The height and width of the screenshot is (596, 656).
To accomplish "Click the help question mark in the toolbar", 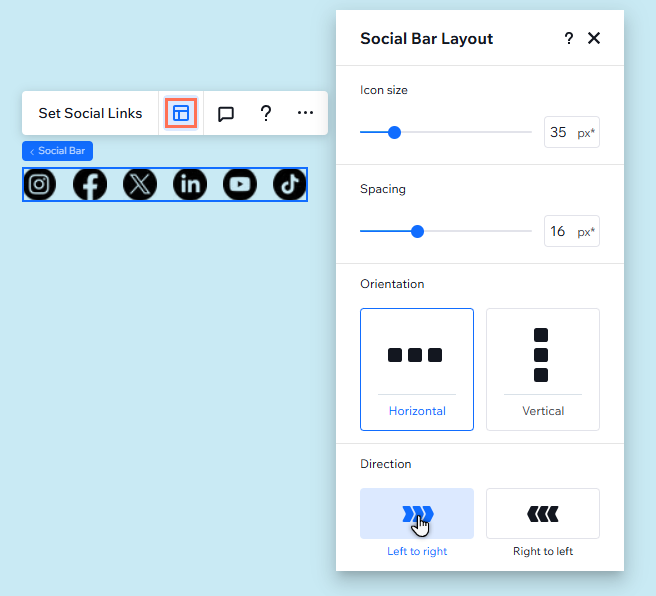I will coord(266,113).
